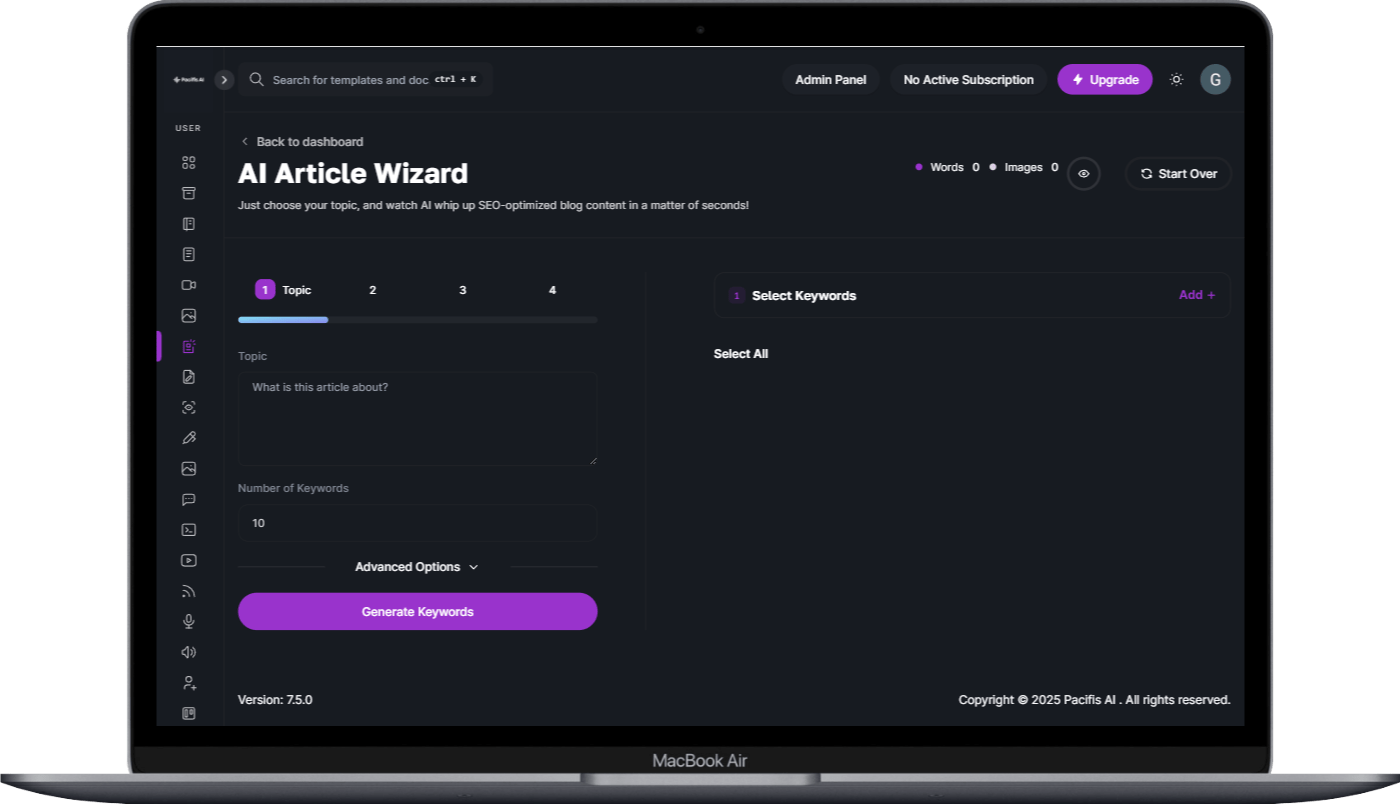Open the chat bubble icon in sidebar
Image resolution: width=1400 pixels, height=804 pixels.
(189, 500)
